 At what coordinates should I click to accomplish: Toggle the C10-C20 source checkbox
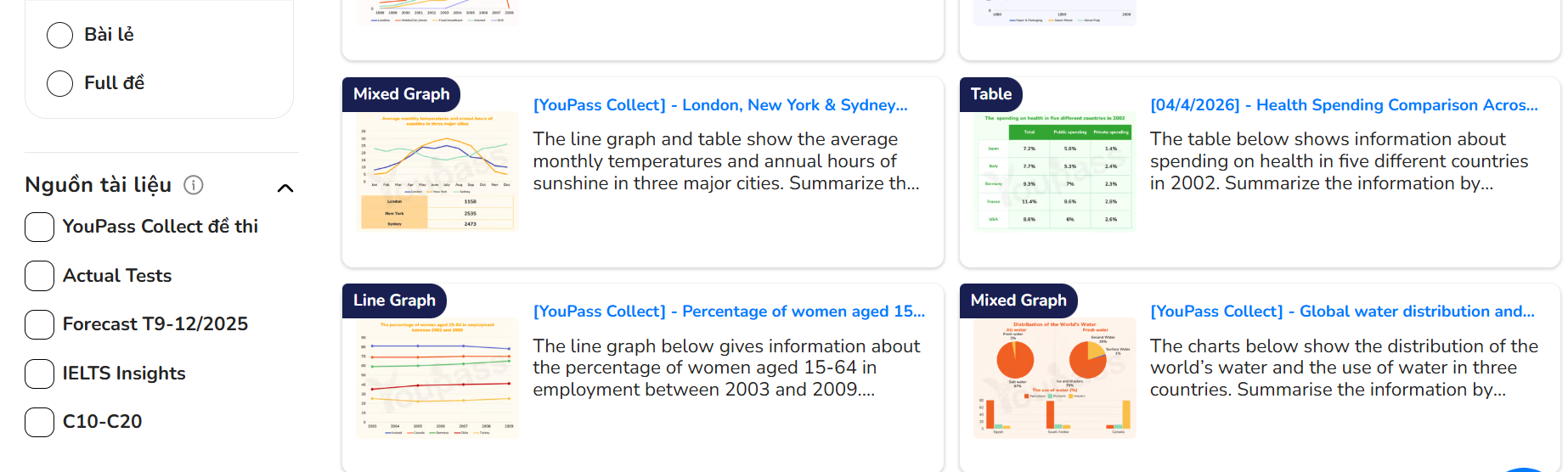pyautogui.click(x=40, y=422)
